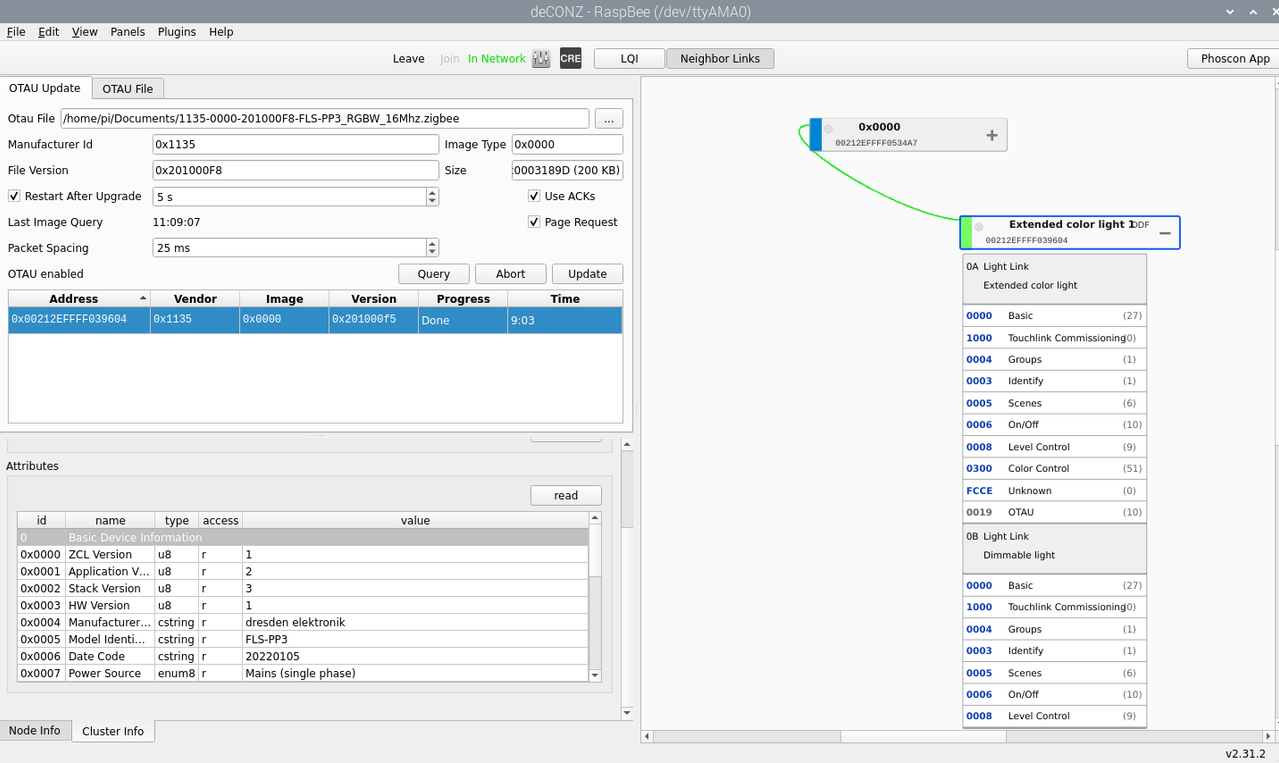Image resolution: width=1279 pixels, height=763 pixels.
Task: Click the LQI button
Action: click(629, 59)
